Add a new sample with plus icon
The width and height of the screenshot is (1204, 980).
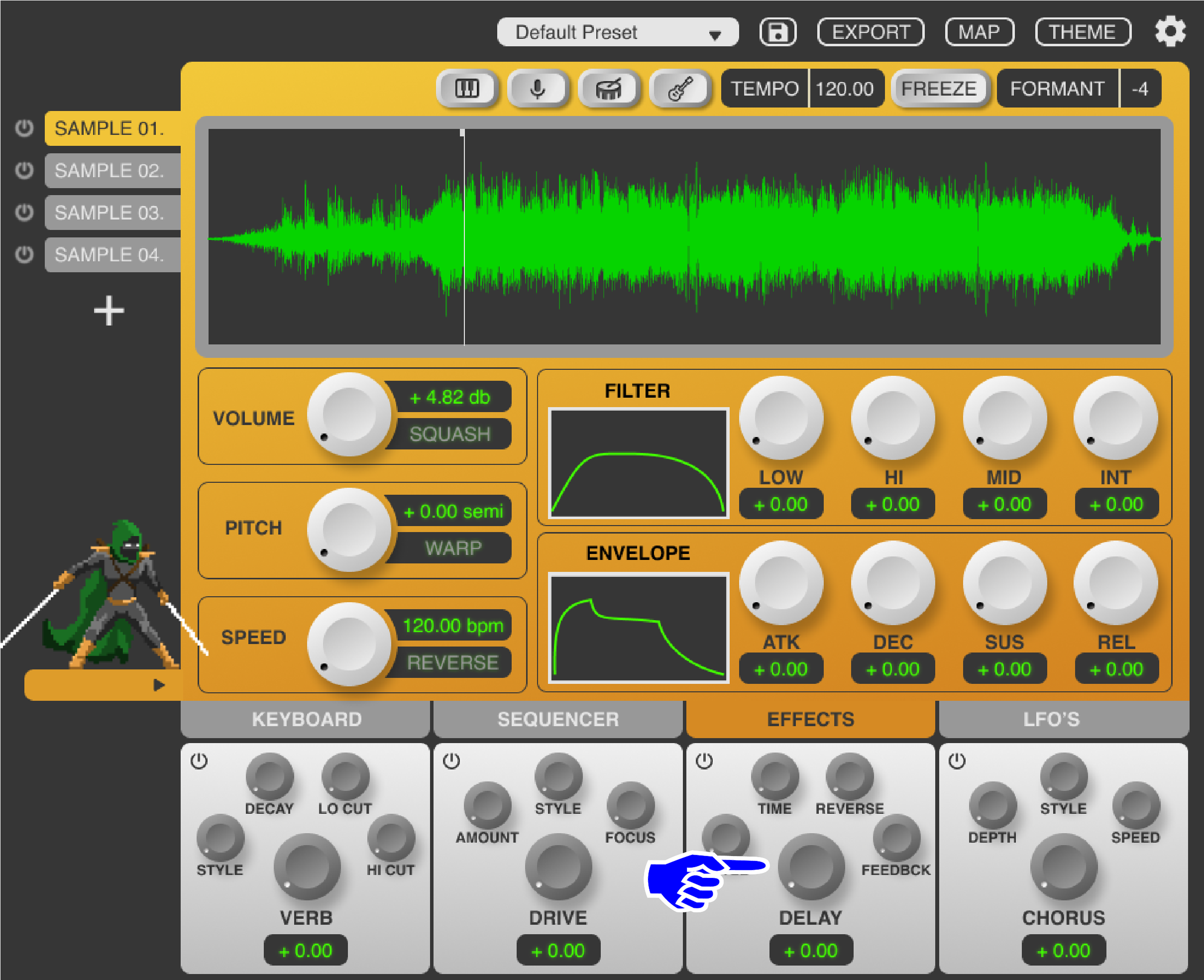[x=109, y=311]
